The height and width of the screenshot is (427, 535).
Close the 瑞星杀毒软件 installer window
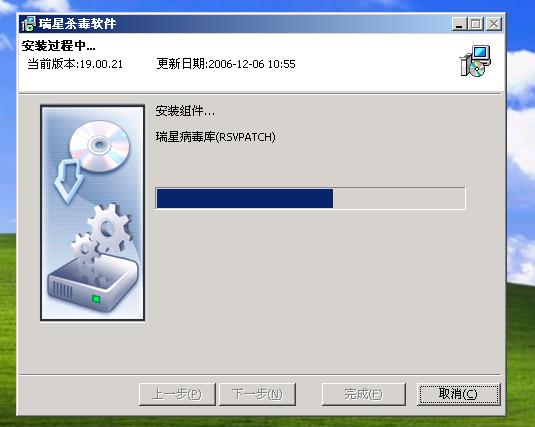click(x=493, y=24)
